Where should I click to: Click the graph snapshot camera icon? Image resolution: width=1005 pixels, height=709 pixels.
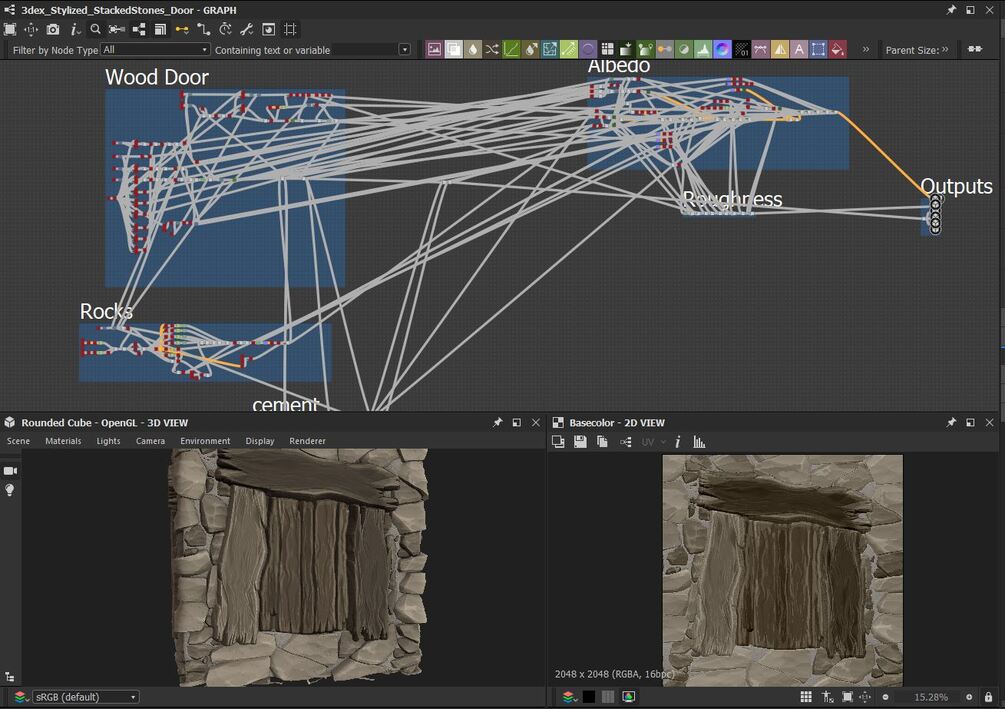click(x=53, y=30)
